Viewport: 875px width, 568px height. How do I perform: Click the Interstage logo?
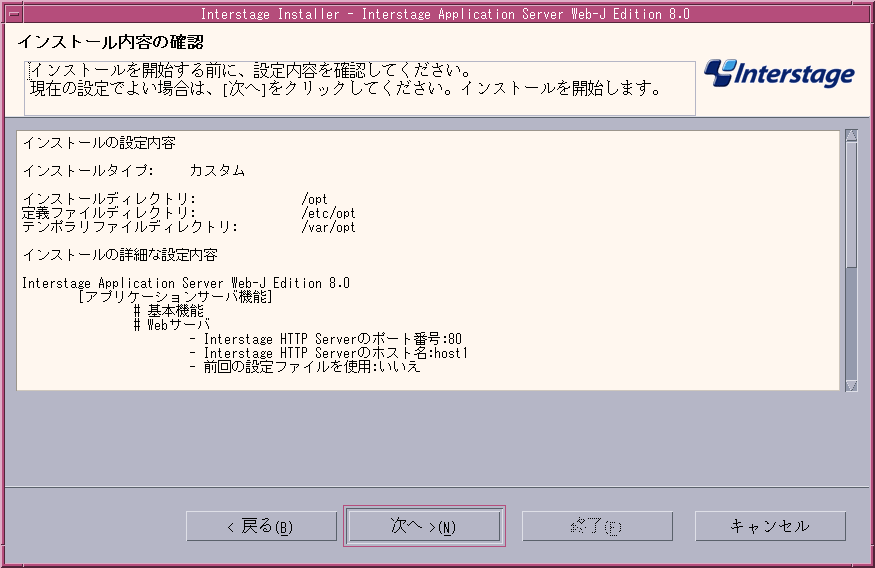pos(779,74)
